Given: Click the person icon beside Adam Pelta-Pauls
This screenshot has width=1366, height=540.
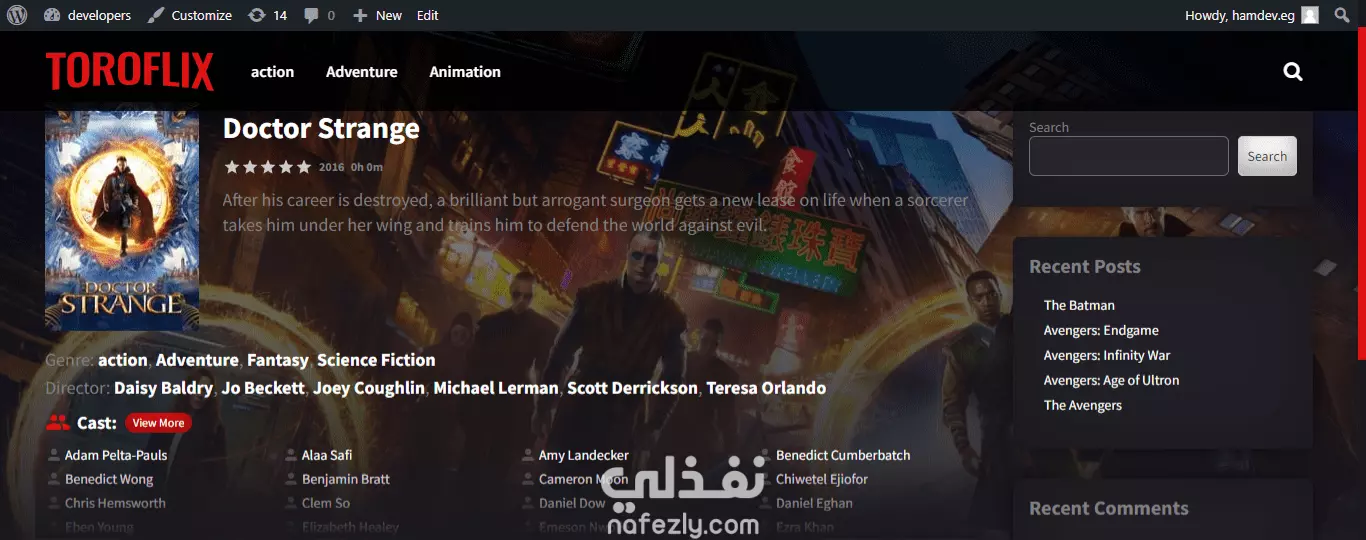Looking at the screenshot, I should point(54,455).
